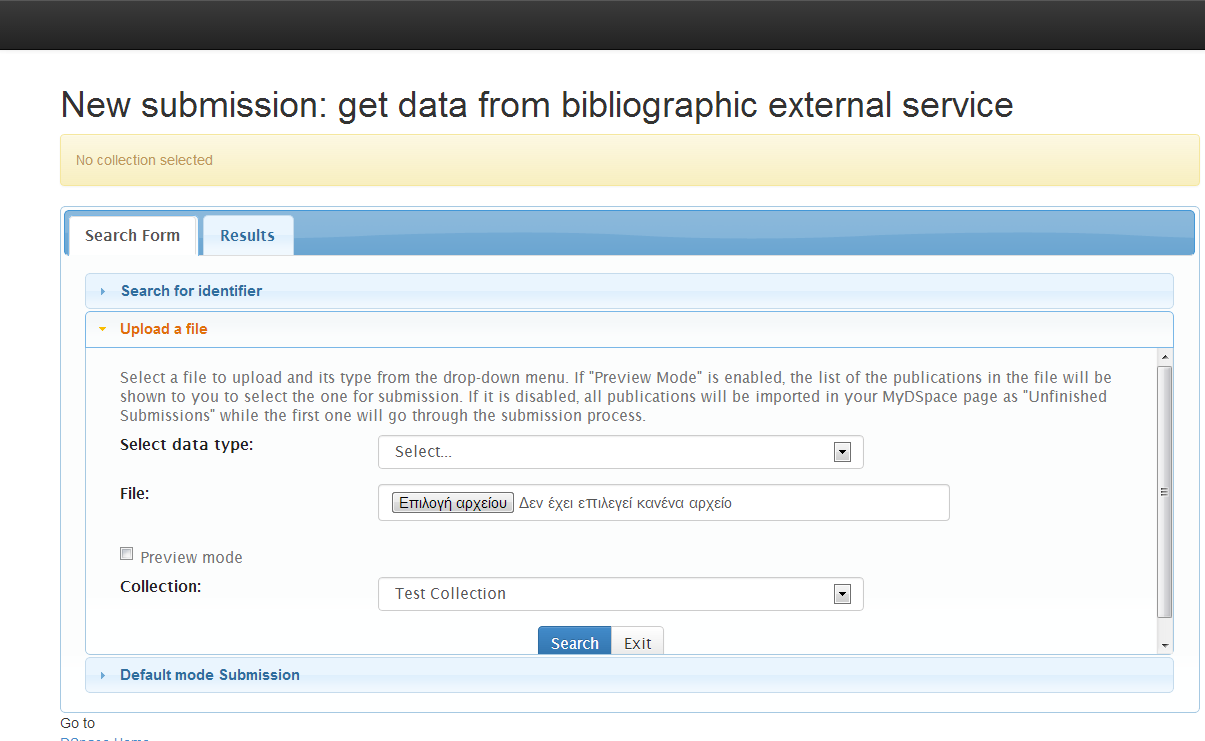Open the Collection dropdown showing Test Collection
The image size is (1205, 741).
[x=620, y=594]
